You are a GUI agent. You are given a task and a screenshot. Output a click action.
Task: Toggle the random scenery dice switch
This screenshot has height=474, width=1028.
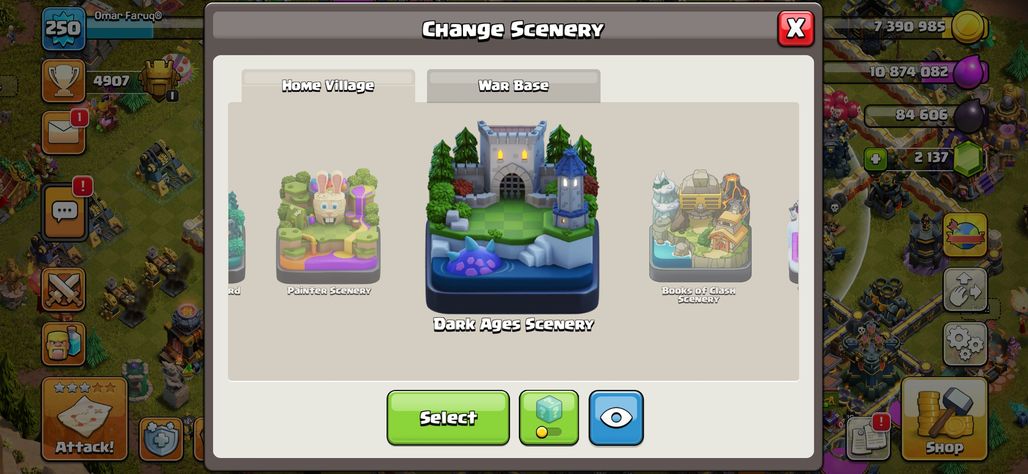click(549, 418)
